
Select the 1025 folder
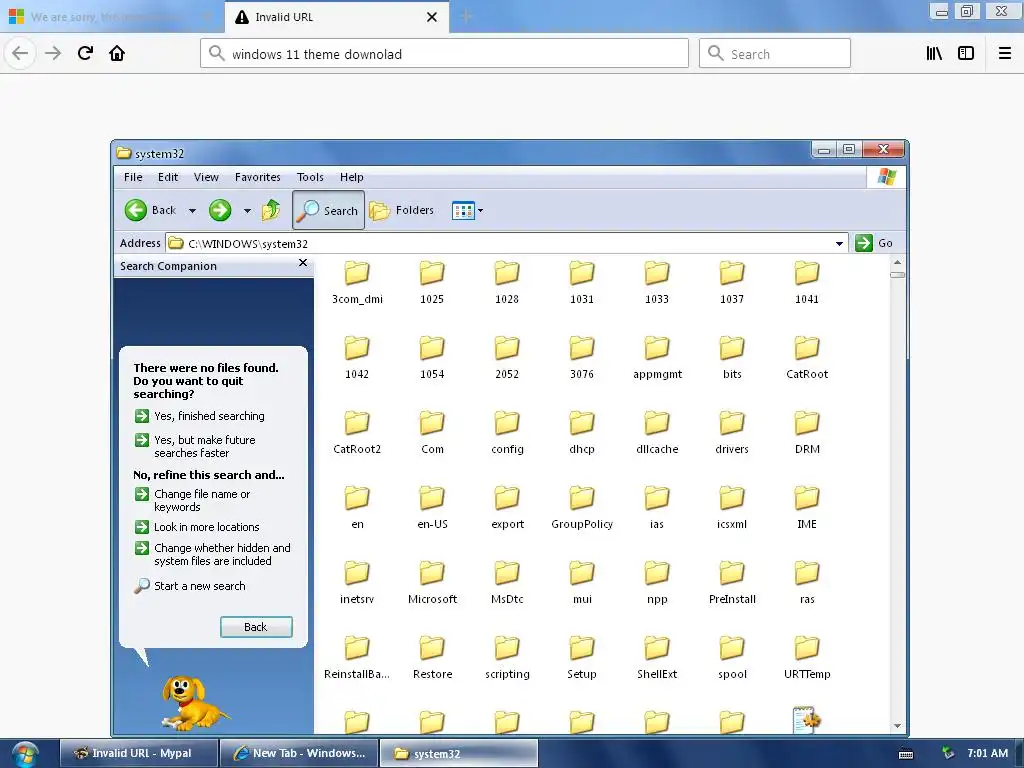(x=432, y=283)
